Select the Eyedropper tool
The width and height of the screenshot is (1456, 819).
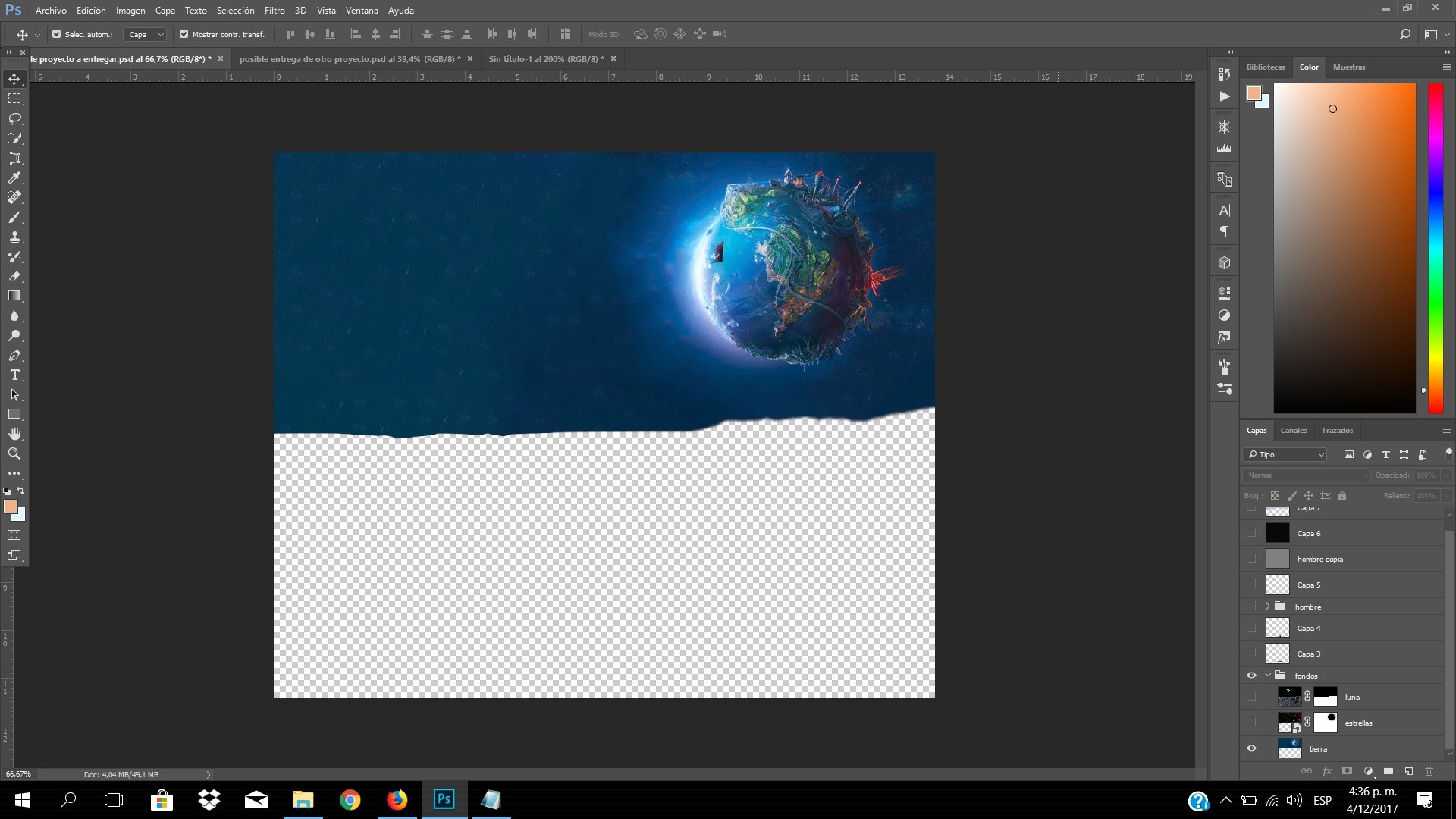[14, 177]
